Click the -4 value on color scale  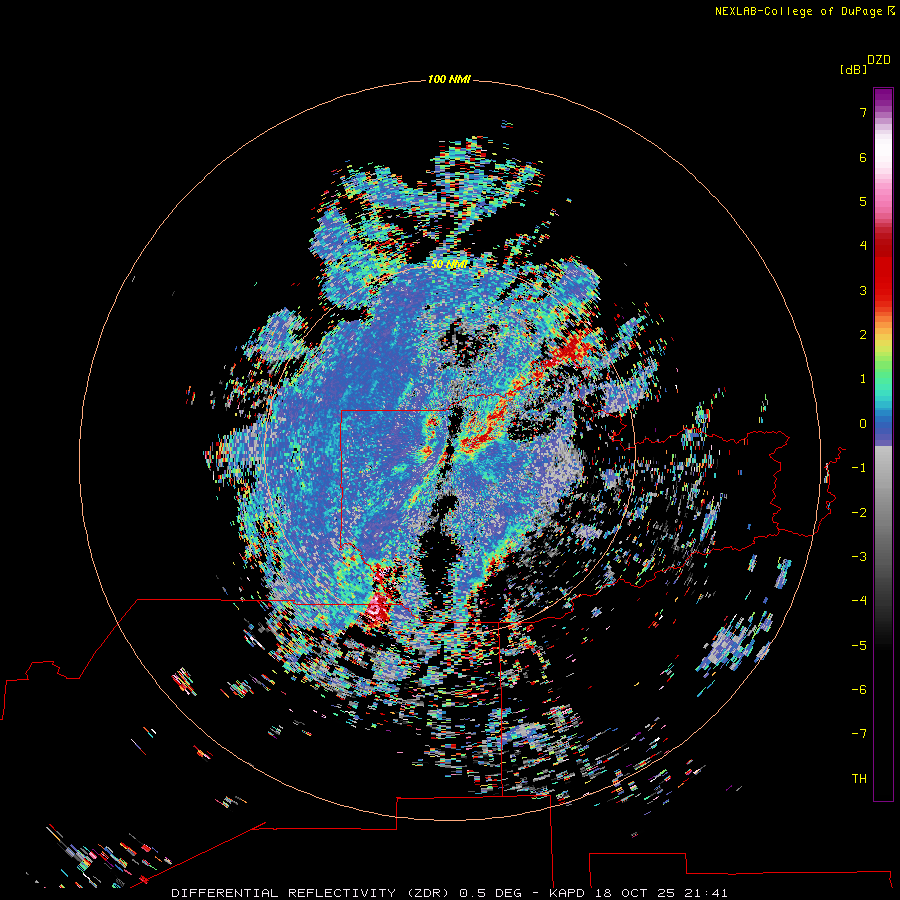tap(859, 601)
